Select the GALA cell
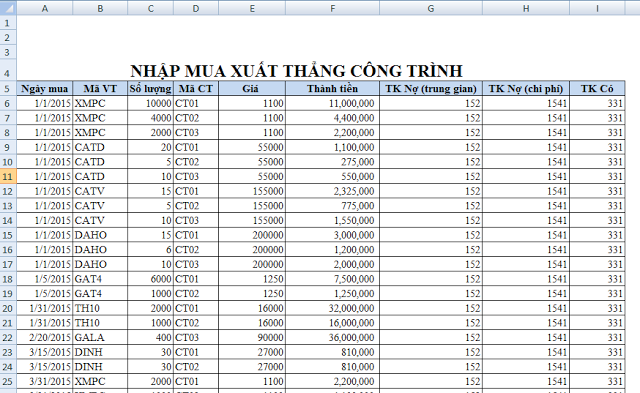Image resolution: width=640 pixels, height=393 pixels. click(x=100, y=337)
